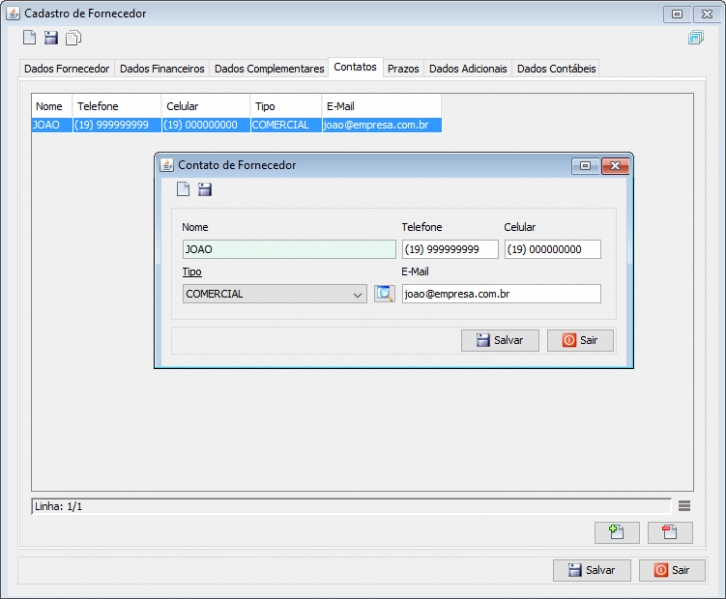Click Salvar in the Contato de Fornecedor dialog
726x599 pixels.
500,340
